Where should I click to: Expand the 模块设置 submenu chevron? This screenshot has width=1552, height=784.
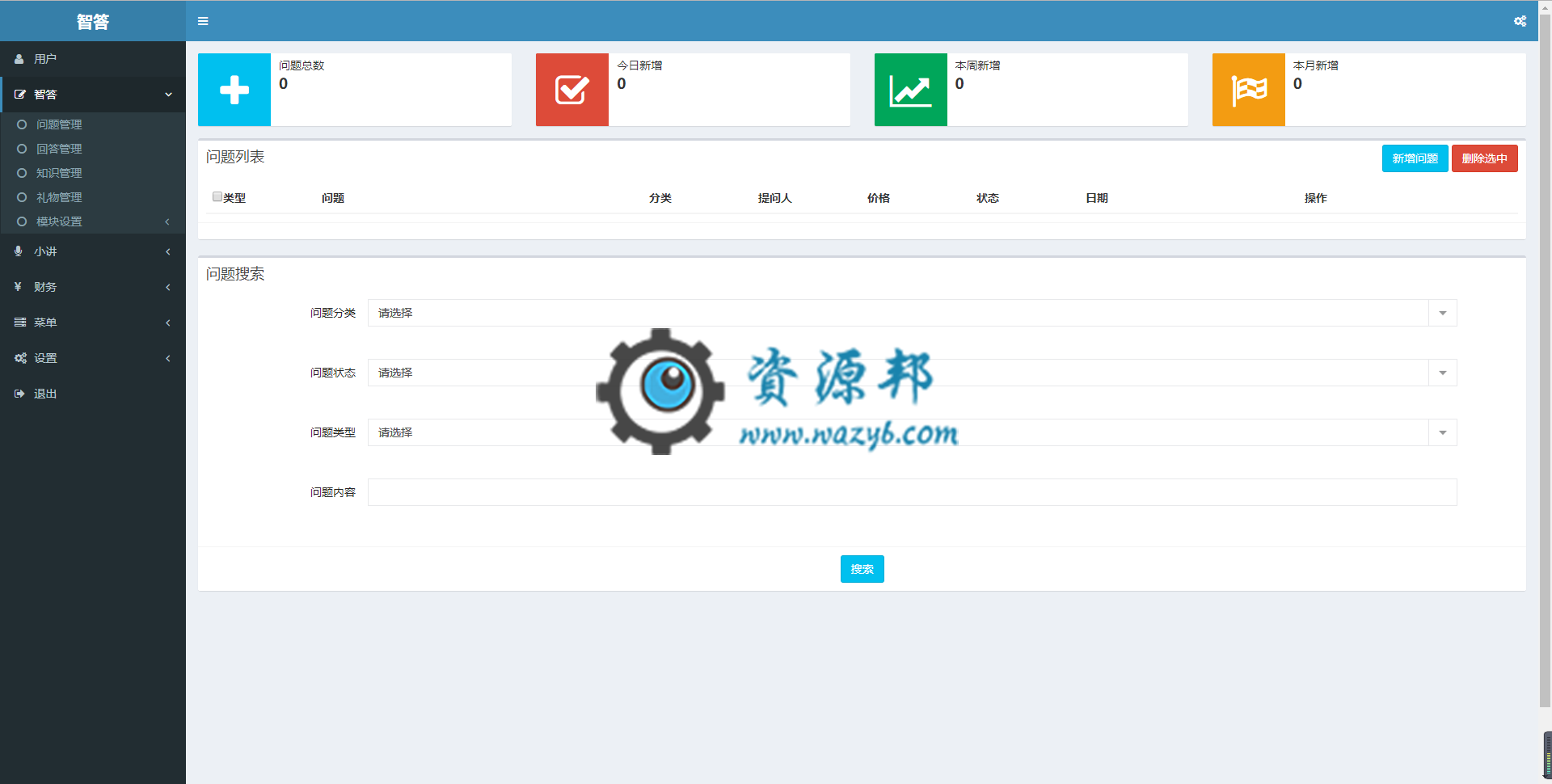167,221
